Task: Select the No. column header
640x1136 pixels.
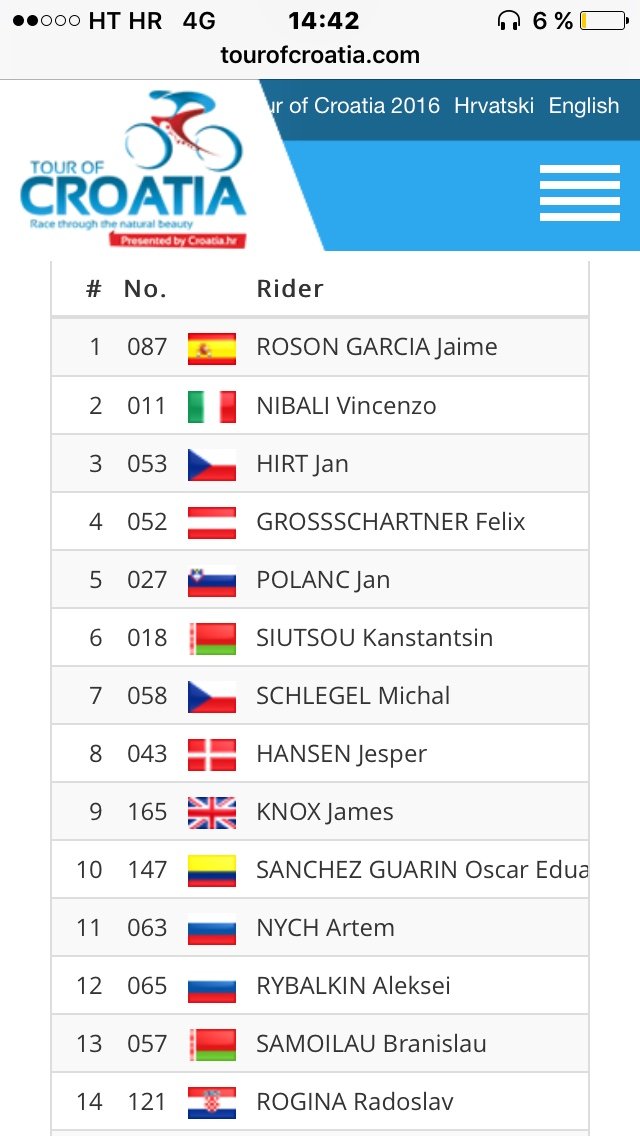Action: [x=146, y=288]
